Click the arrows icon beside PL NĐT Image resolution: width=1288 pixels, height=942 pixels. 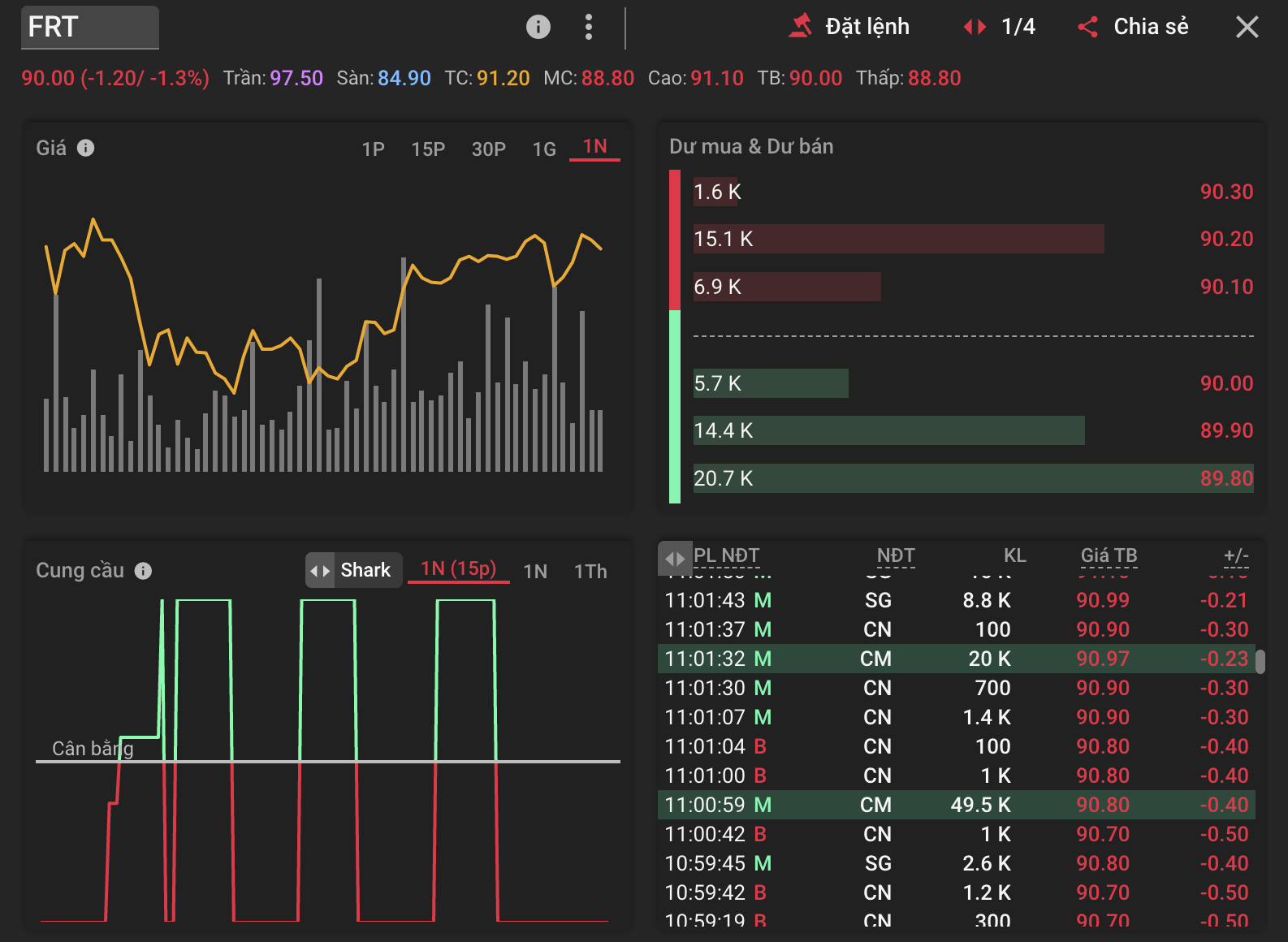[x=675, y=558]
